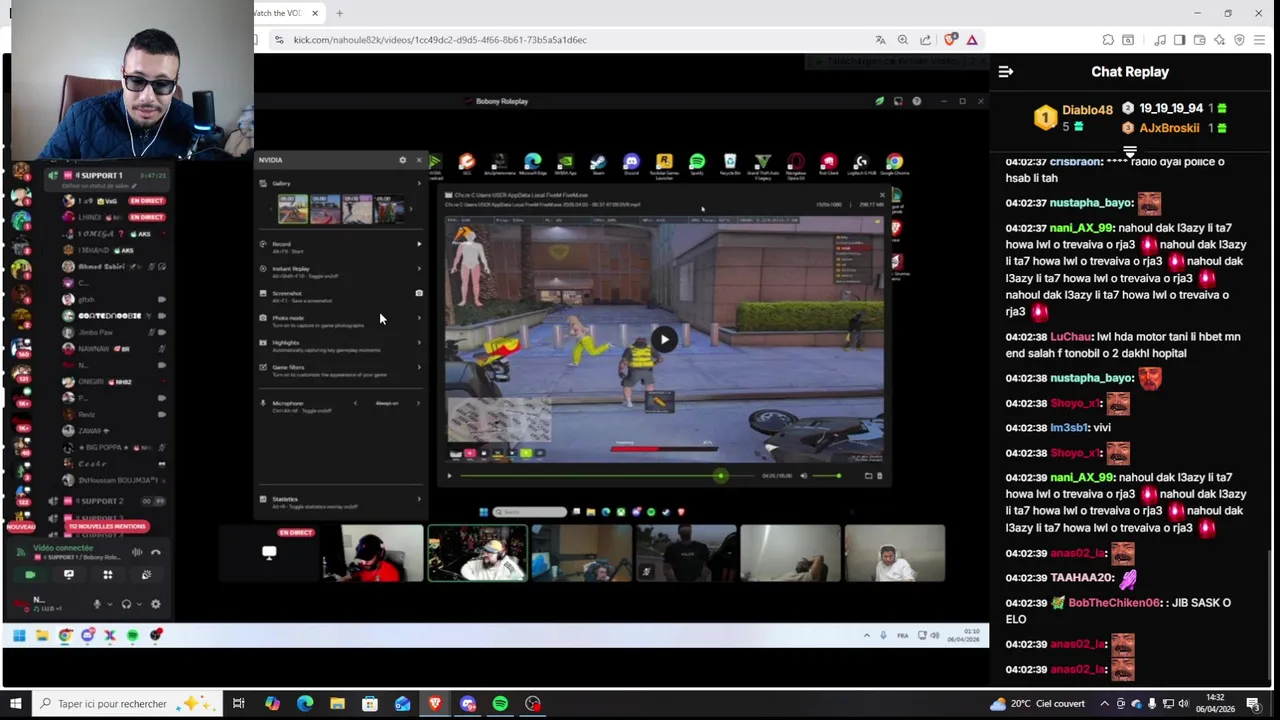Click AJxBroskii in chat leaderboard
Viewport: 1280px width, 720px height.
click(x=1169, y=128)
